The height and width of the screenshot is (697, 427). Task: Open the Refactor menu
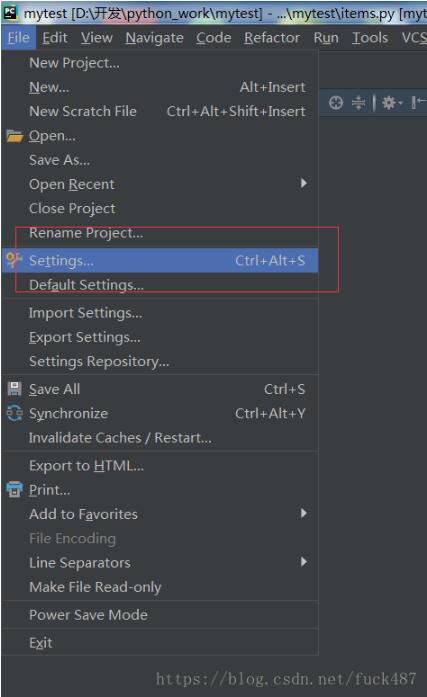tap(272, 38)
